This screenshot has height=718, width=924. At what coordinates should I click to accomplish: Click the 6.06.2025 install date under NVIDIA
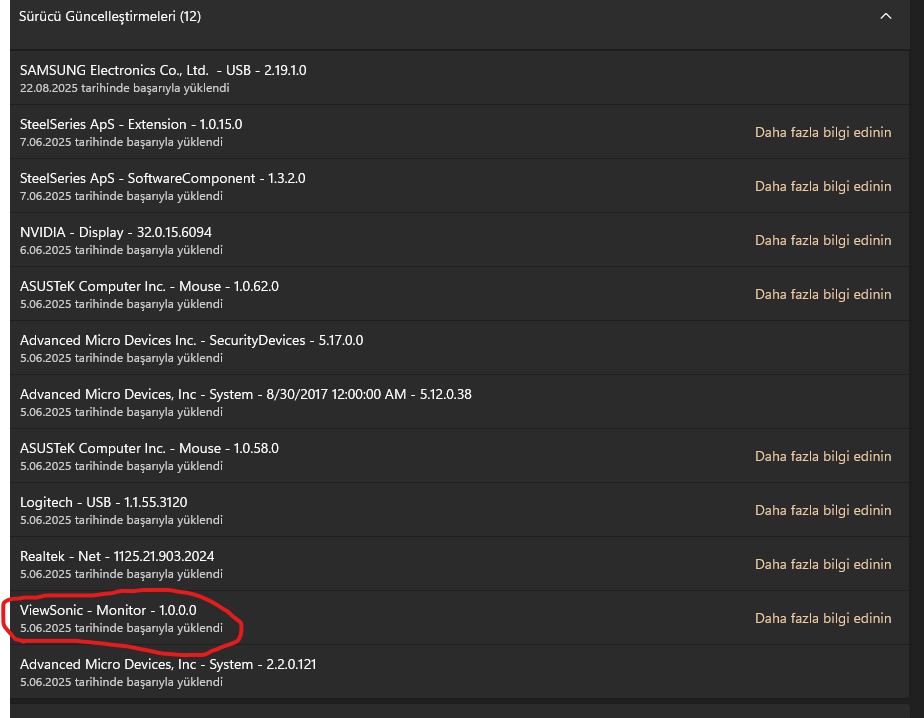coord(121,251)
